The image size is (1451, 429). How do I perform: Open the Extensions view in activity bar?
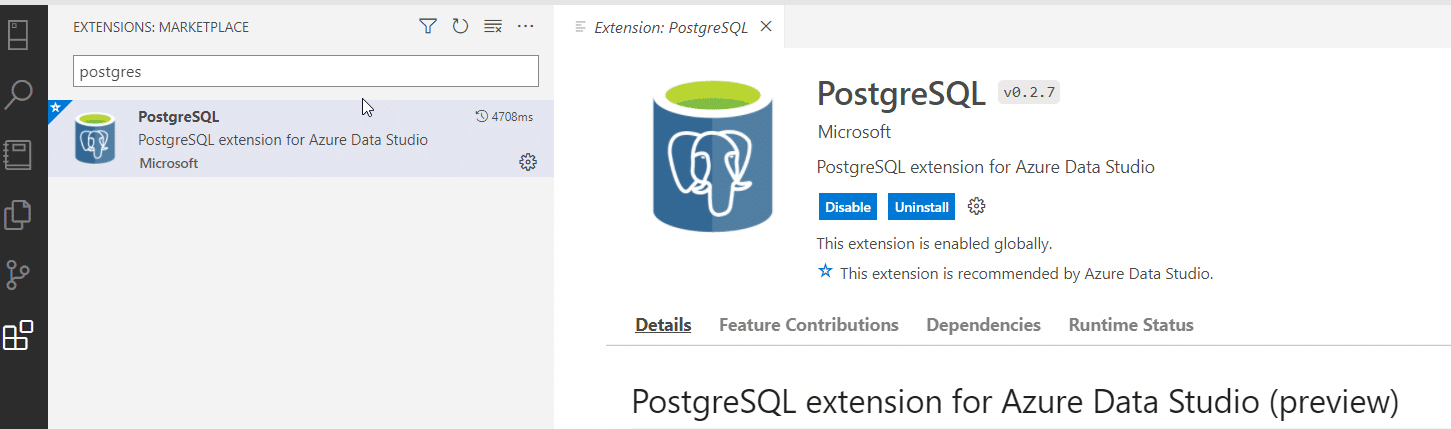pos(18,335)
